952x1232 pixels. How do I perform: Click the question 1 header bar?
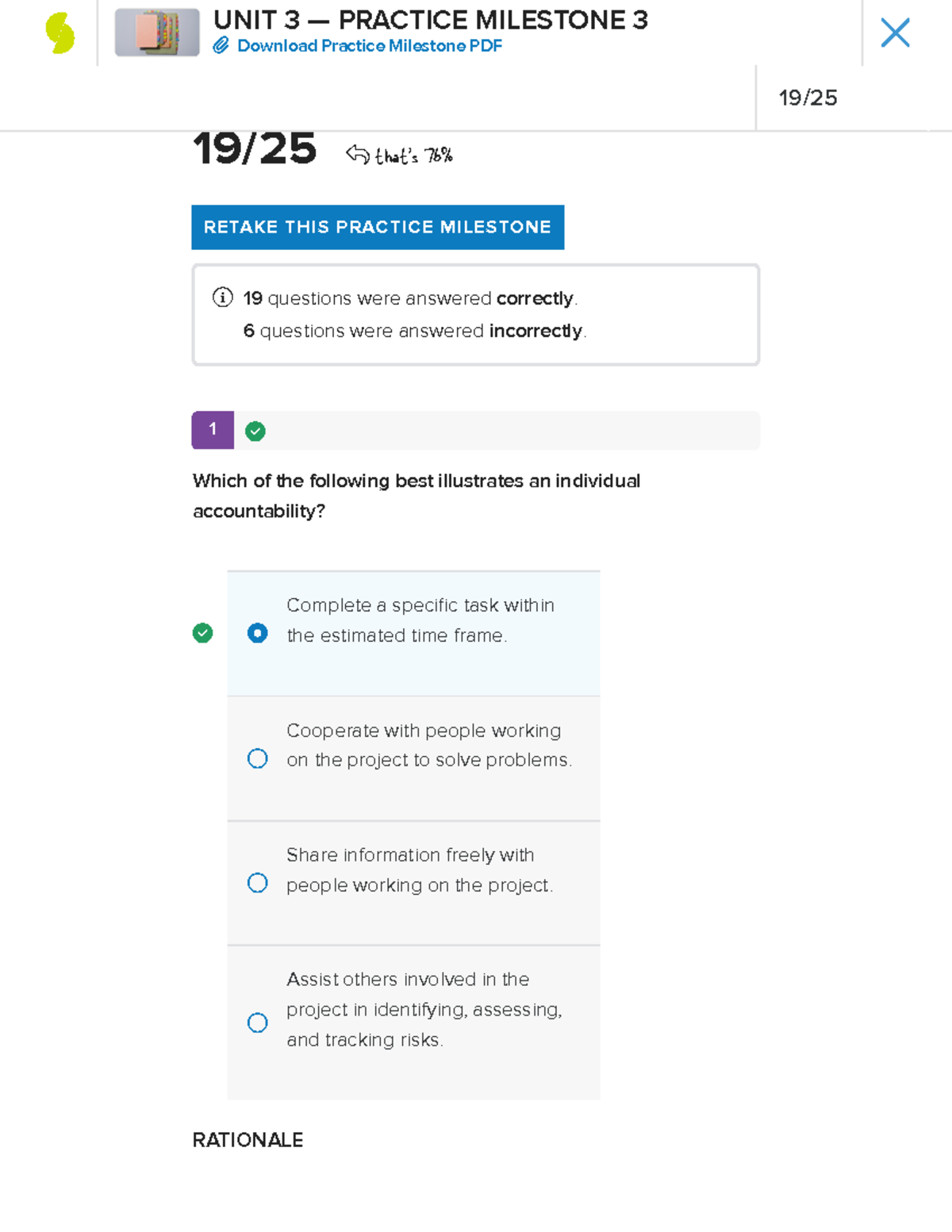coord(508,431)
